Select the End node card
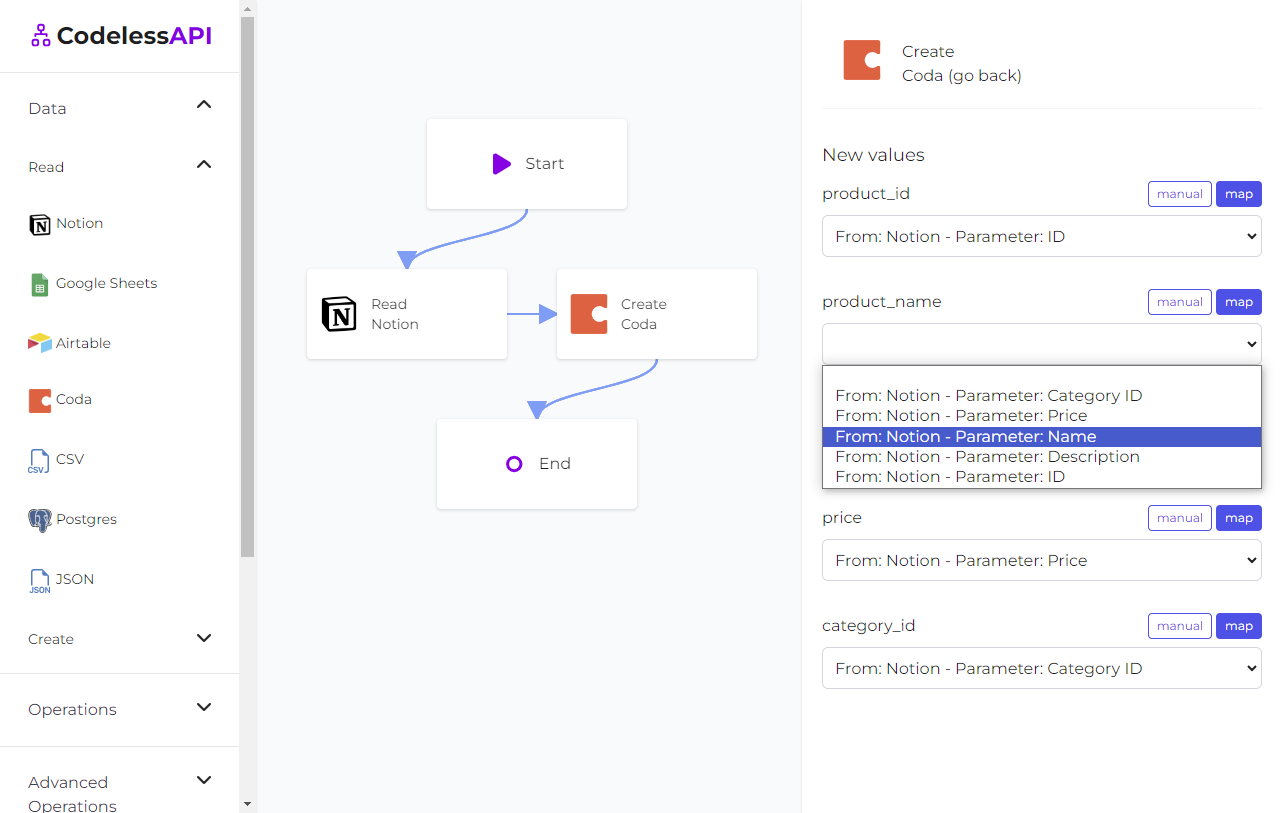 pos(537,464)
